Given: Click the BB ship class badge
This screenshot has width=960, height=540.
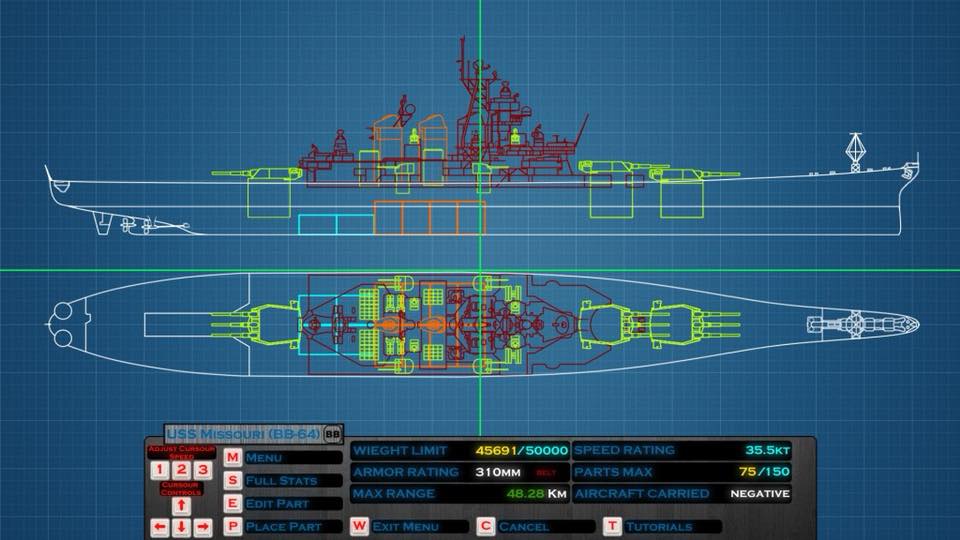Looking at the screenshot, I should click(x=332, y=434).
